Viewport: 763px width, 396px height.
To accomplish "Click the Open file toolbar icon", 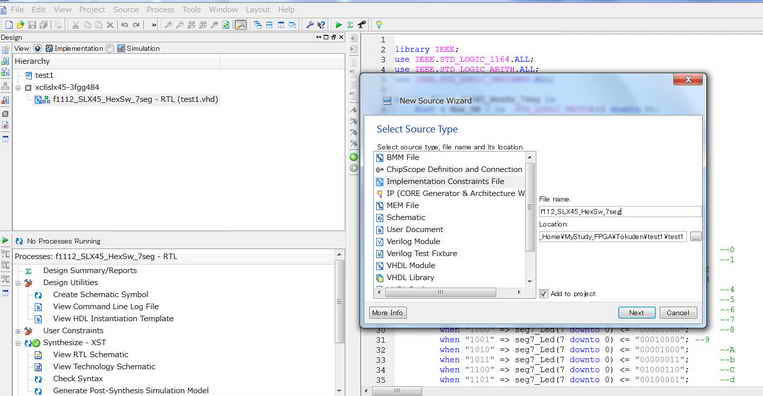I will (x=20, y=25).
